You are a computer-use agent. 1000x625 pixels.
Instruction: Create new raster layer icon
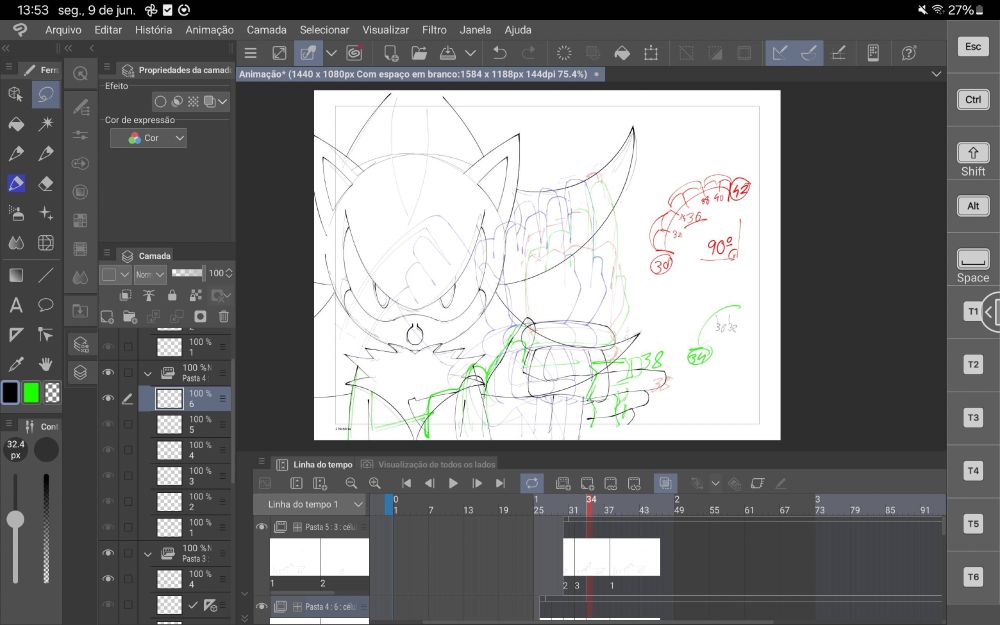click(107, 316)
